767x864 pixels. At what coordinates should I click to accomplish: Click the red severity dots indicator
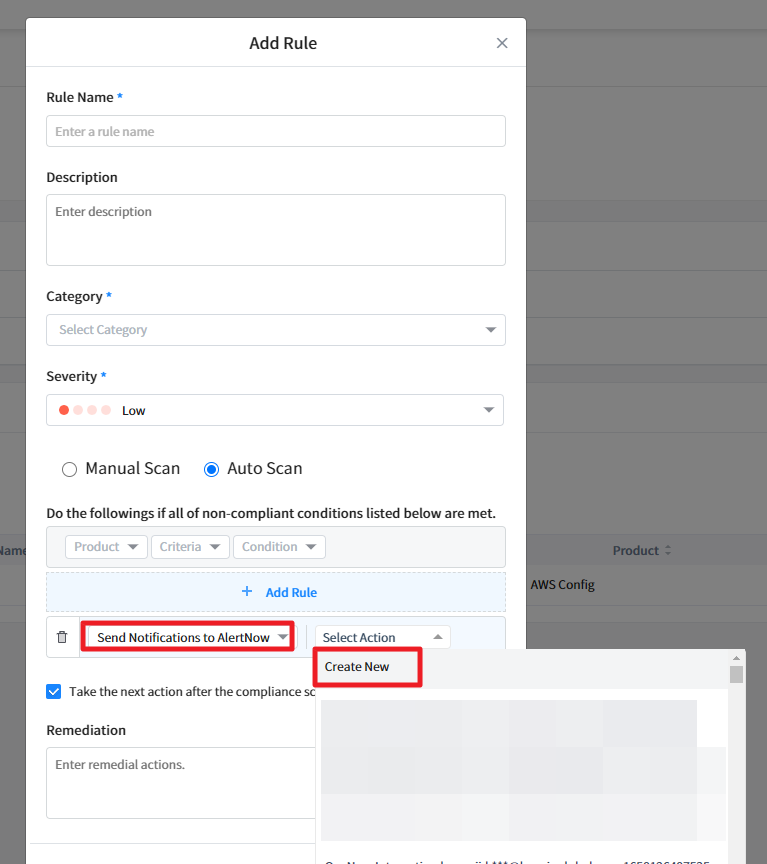click(x=85, y=410)
